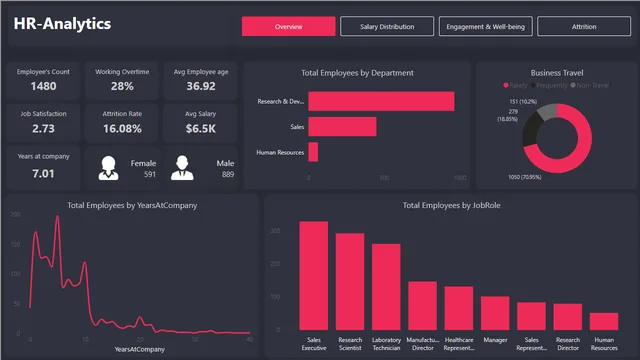
Task: Click the 1050 (70.95%) donut label
Action: (524, 177)
